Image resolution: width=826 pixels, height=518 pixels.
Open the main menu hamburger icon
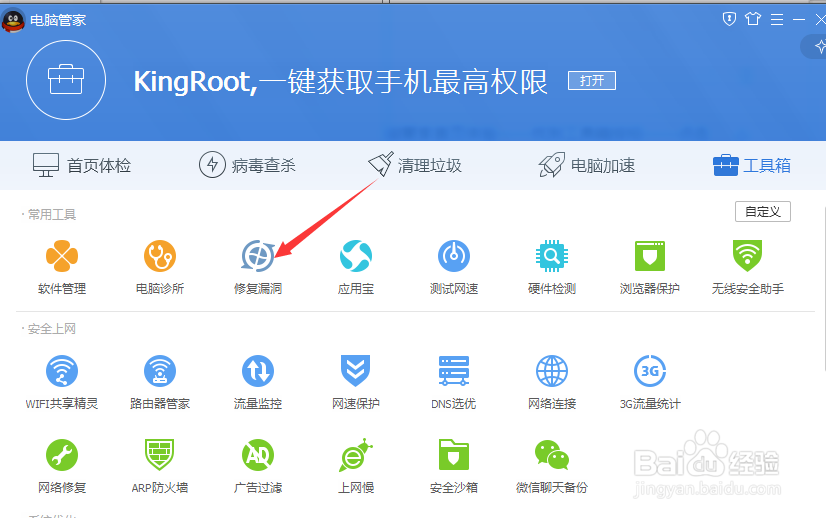(777, 20)
